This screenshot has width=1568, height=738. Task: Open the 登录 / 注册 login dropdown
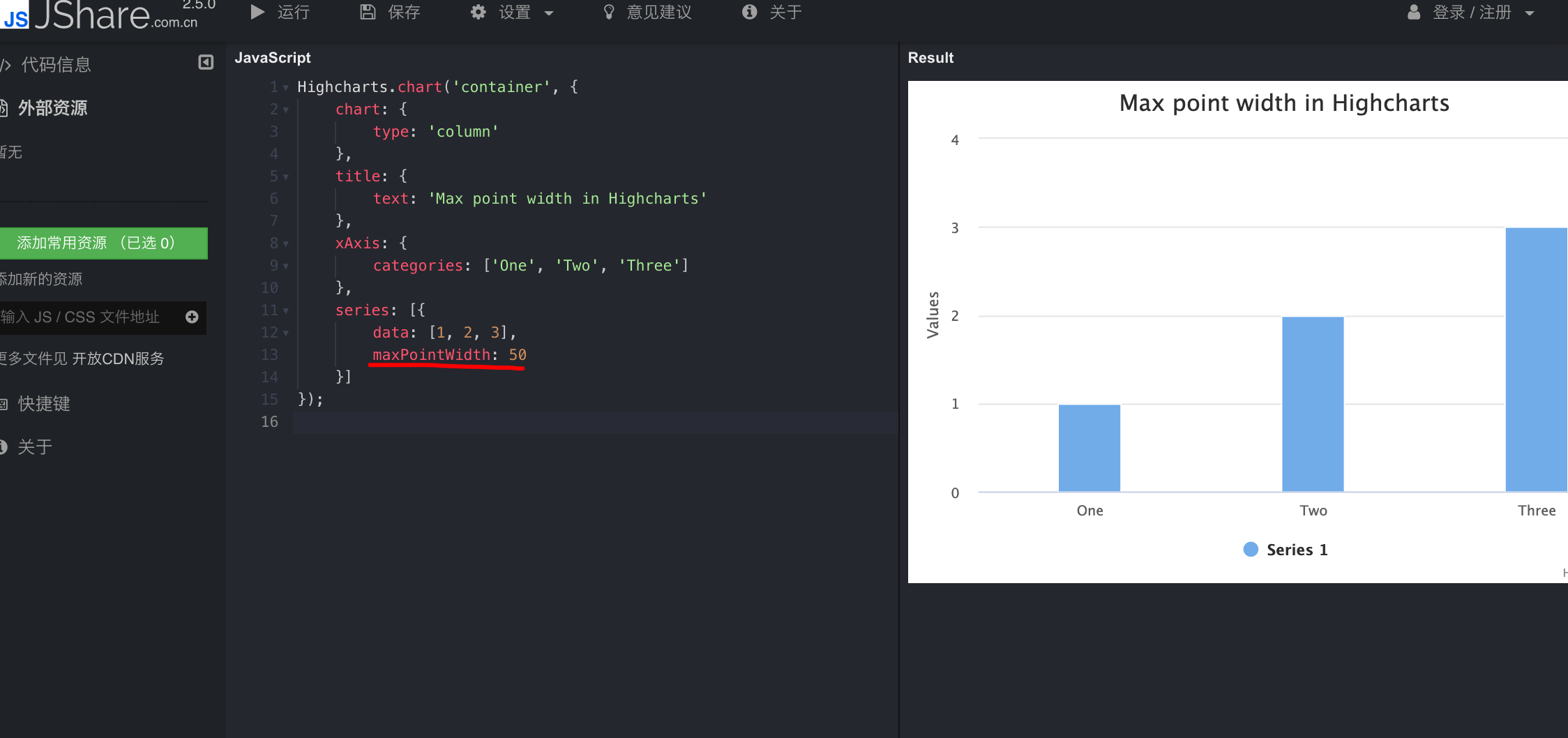(x=1472, y=12)
